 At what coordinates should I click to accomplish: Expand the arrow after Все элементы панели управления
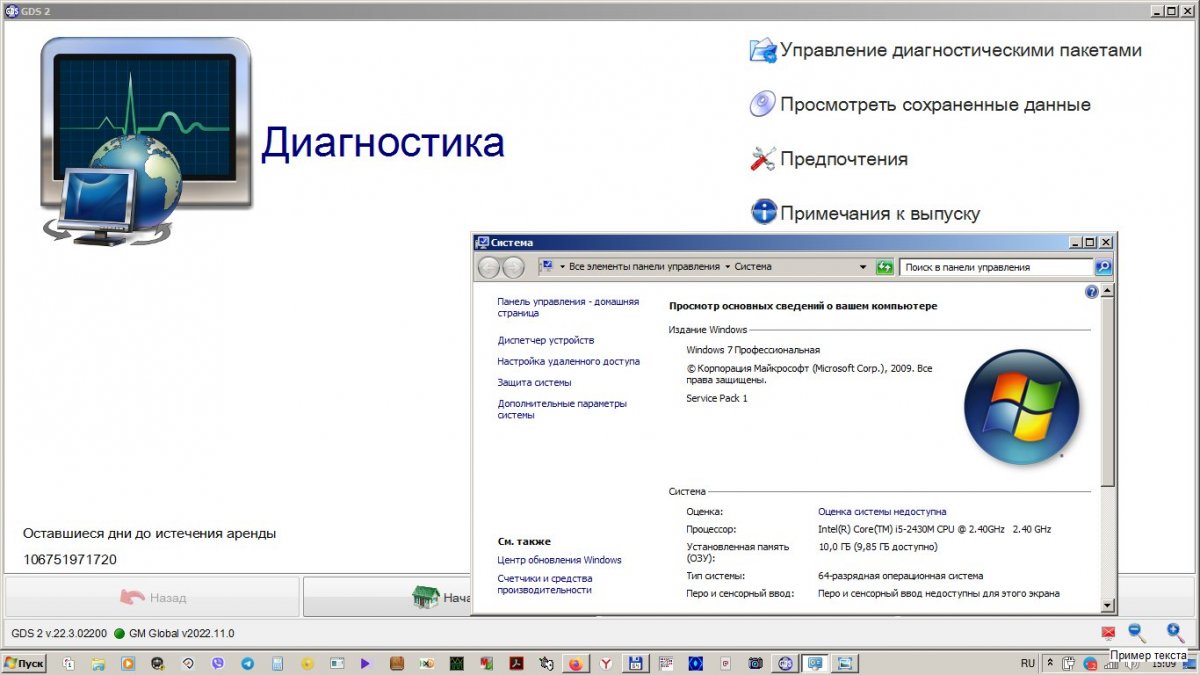click(727, 267)
